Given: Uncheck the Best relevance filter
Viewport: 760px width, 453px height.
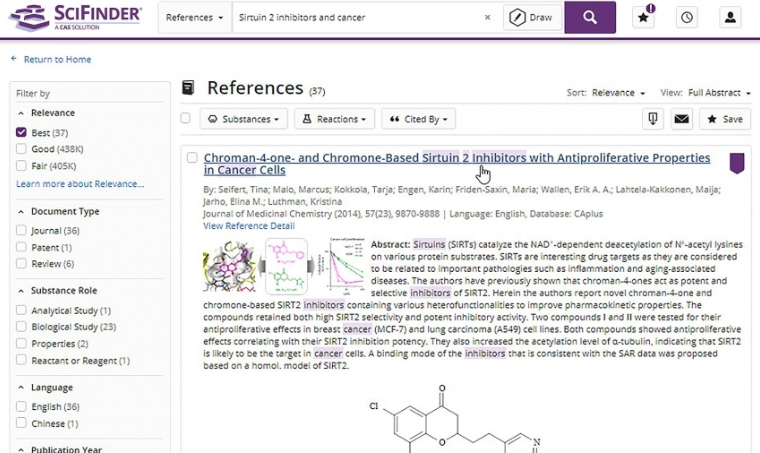Looking at the screenshot, I should (x=22, y=133).
